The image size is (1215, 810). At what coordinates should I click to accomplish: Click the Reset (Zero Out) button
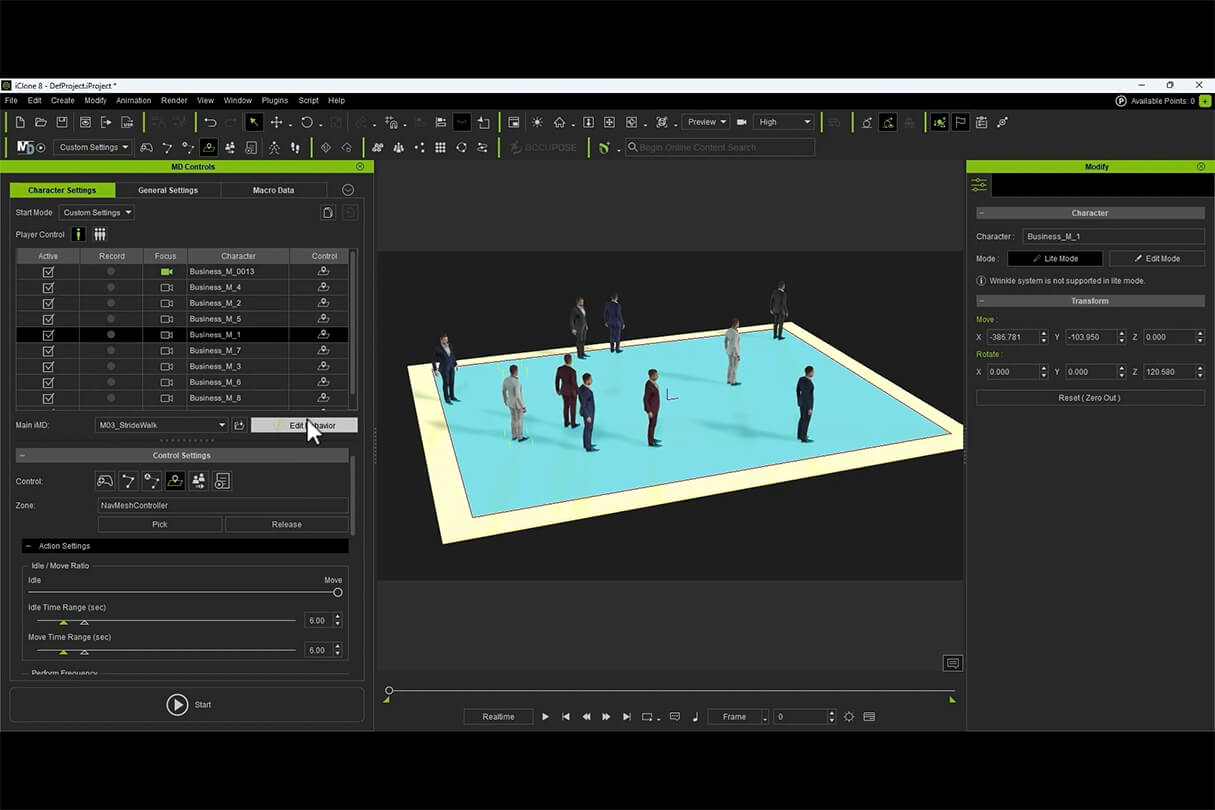1089,398
